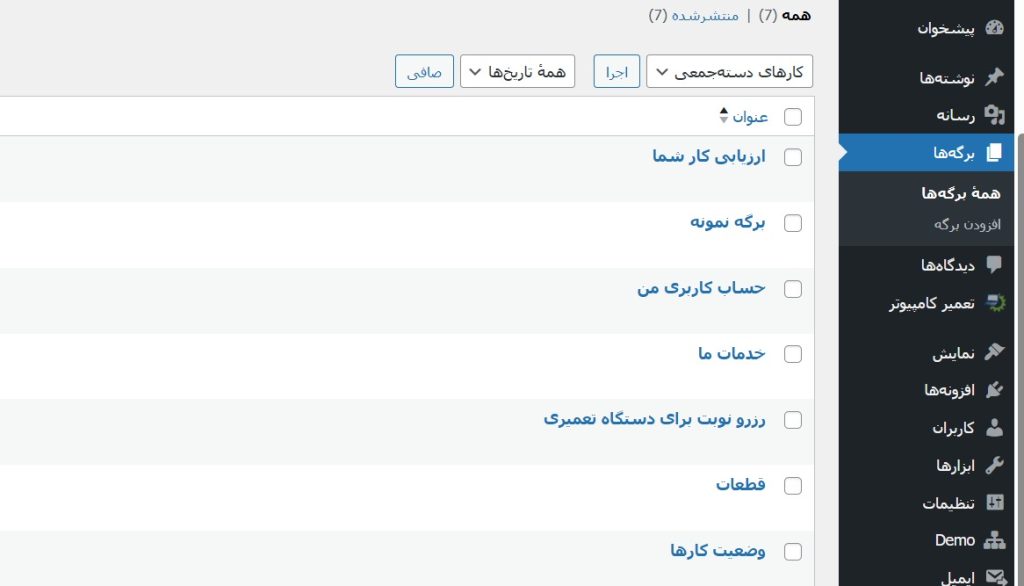Tick the select-all checkbox in the header row
The height and width of the screenshot is (586, 1024).
pos(793,117)
